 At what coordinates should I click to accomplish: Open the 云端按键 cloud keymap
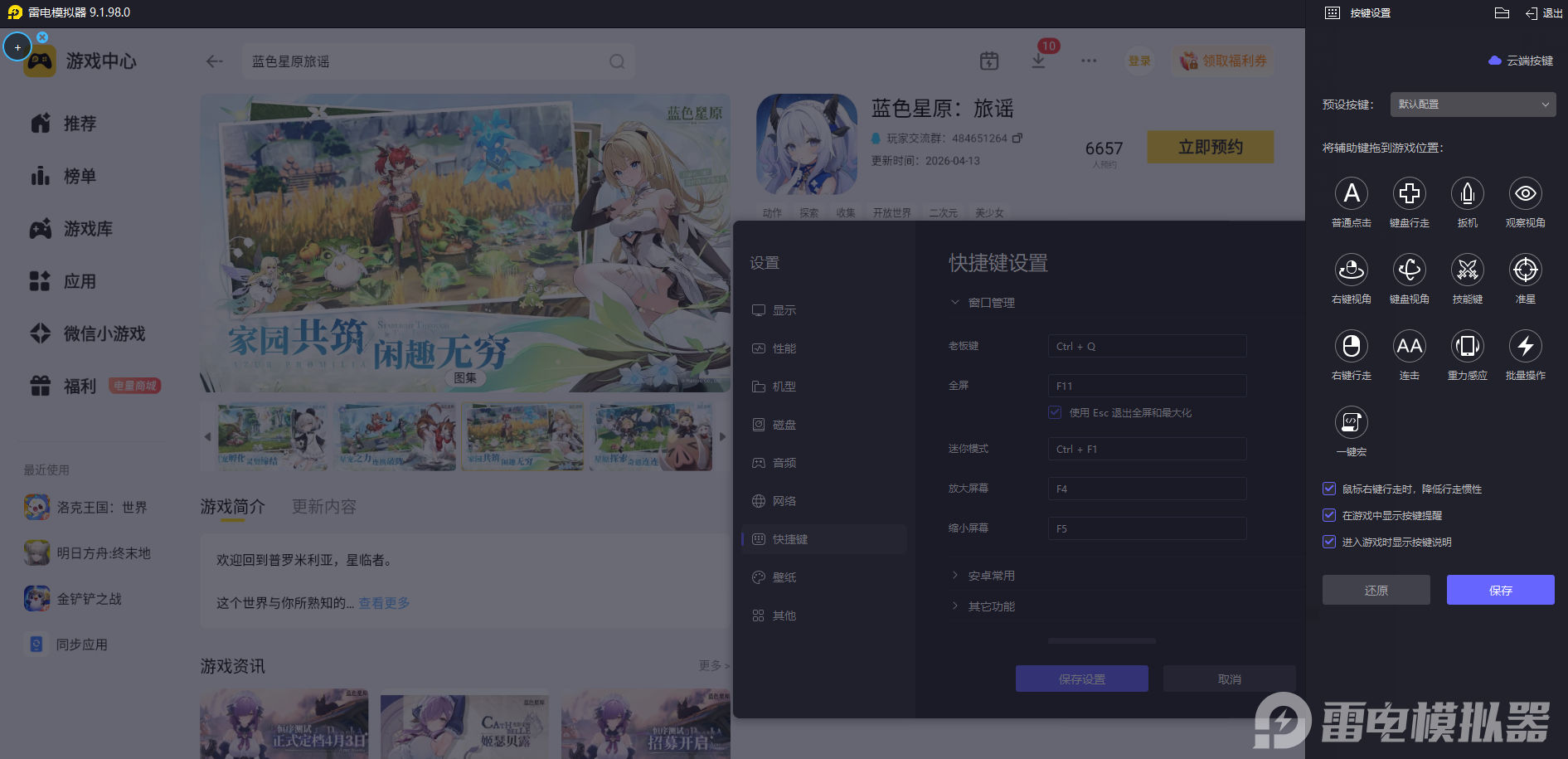click(x=1521, y=61)
